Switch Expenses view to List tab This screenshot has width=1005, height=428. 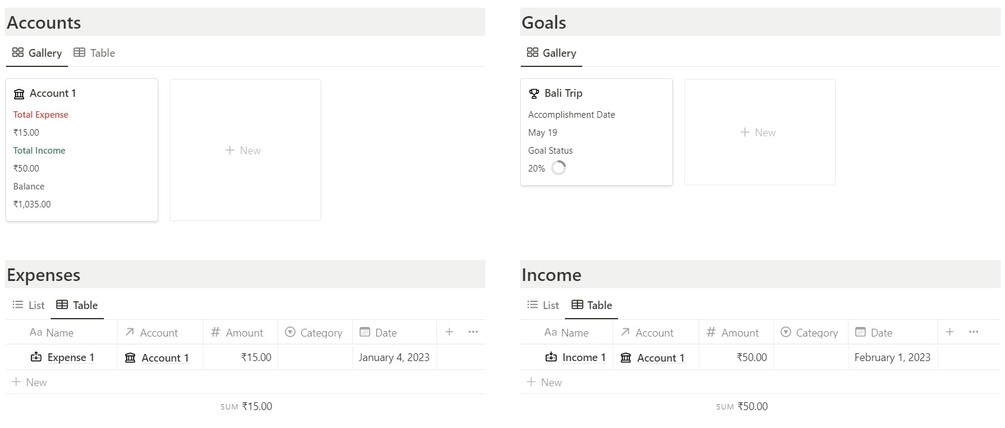(x=29, y=305)
